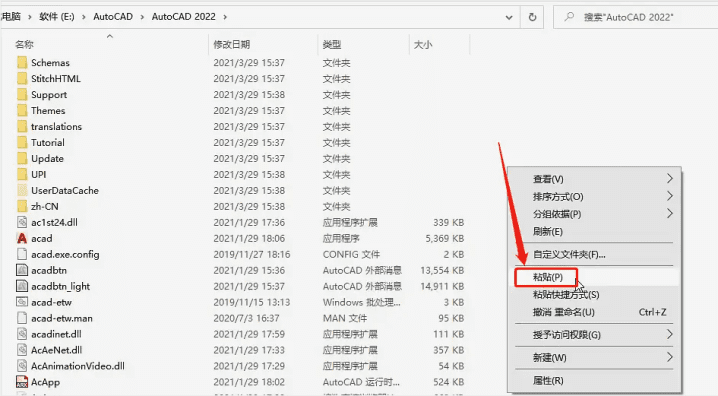Select the acadbtn_light file icon
The height and width of the screenshot is (396, 718).
click(x=22, y=286)
